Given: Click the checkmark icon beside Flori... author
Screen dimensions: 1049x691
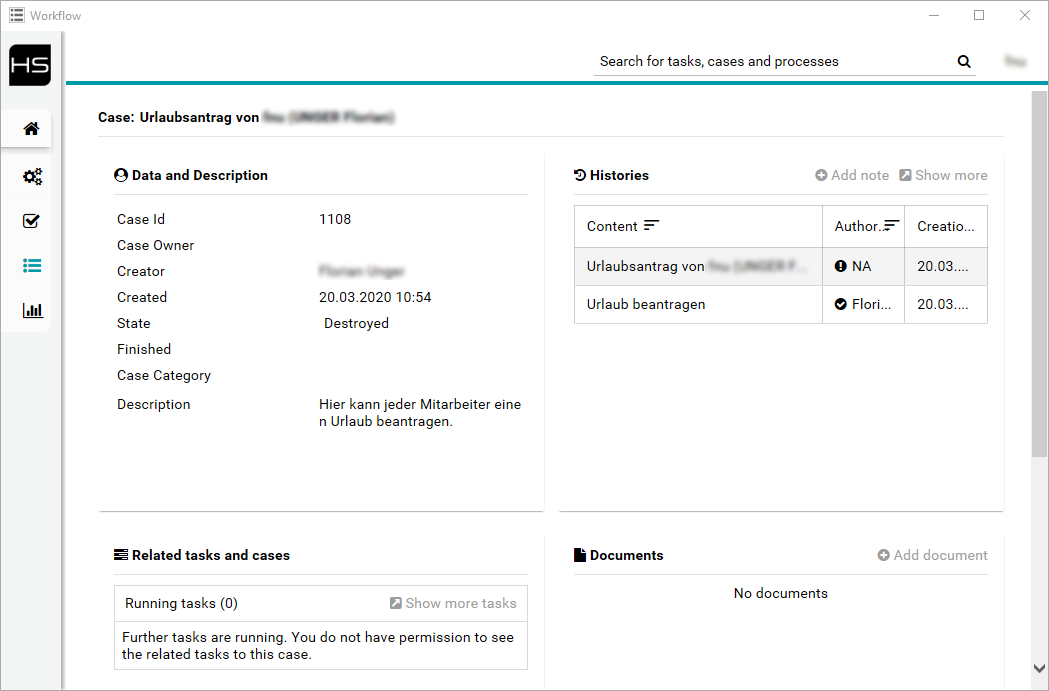Looking at the screenshot, I should coord(841,304).
